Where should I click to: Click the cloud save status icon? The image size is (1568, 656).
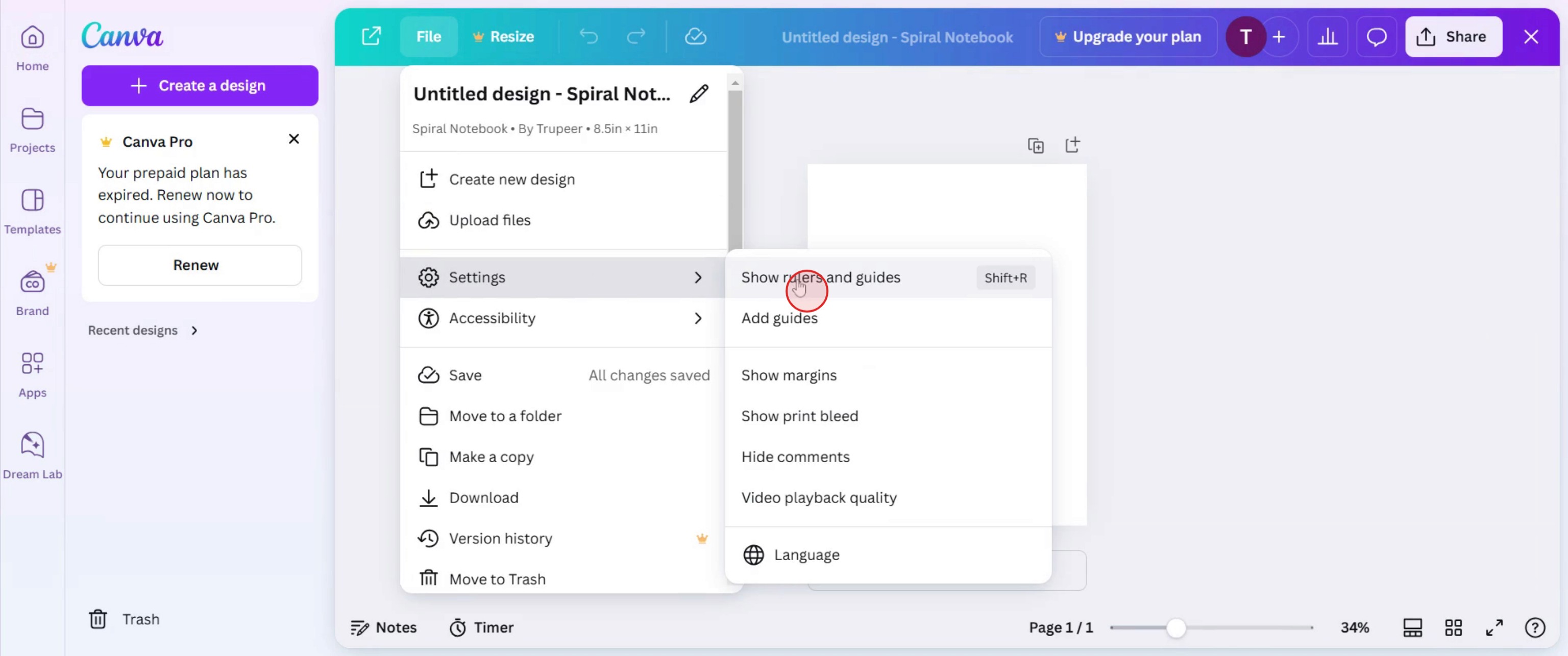[695, 37]
